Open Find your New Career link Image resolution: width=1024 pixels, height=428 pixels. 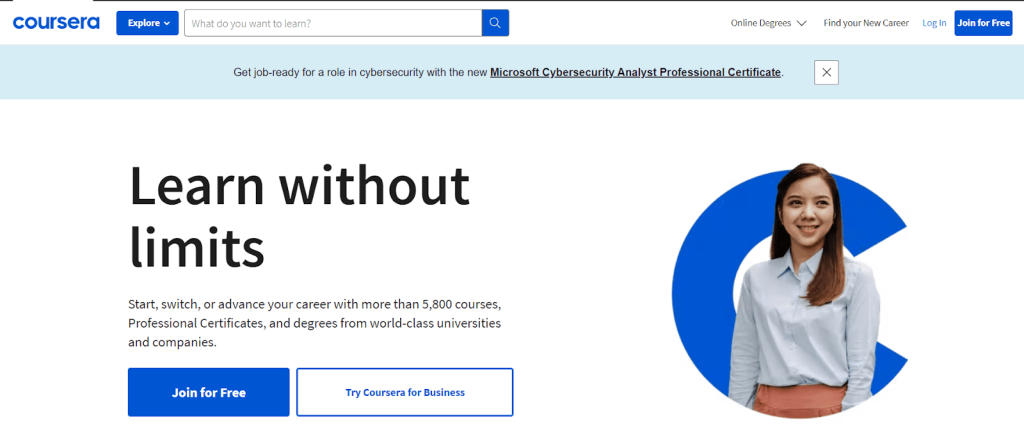(866, 23)
